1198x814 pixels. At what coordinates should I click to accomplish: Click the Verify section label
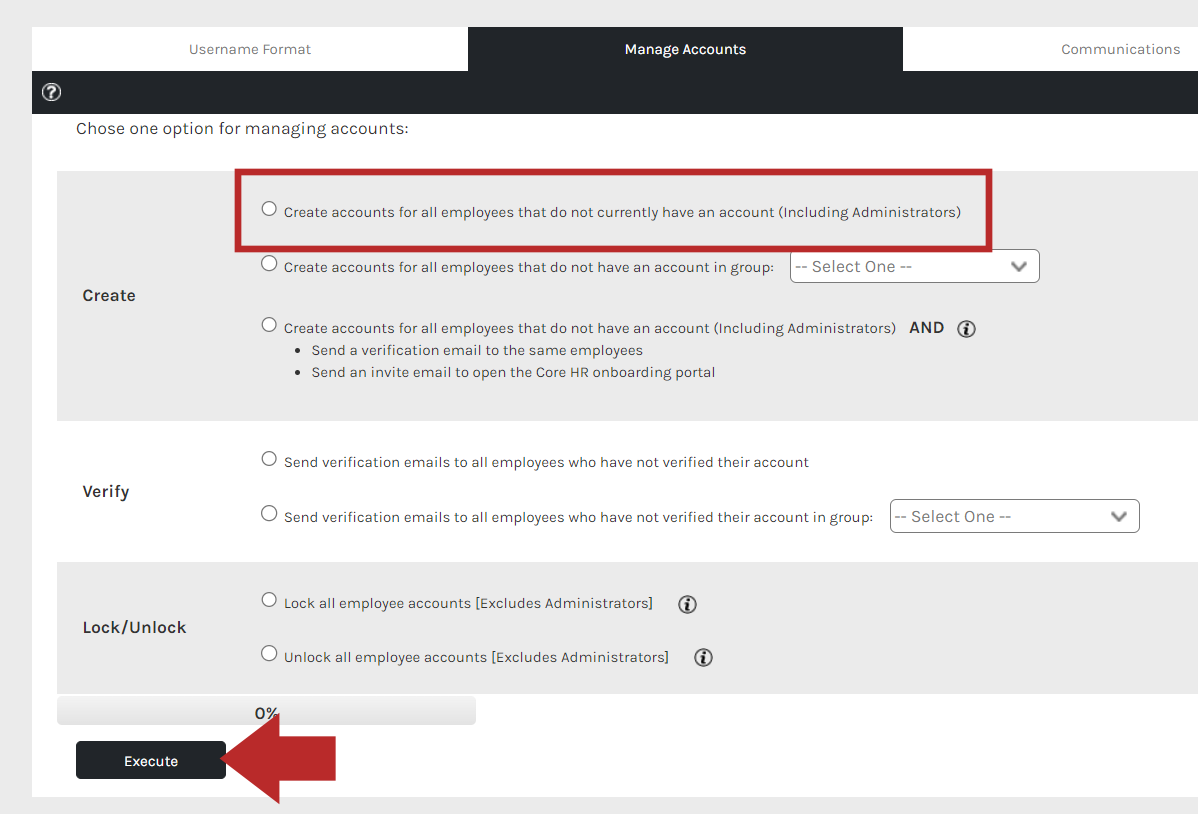click(106, 491)
